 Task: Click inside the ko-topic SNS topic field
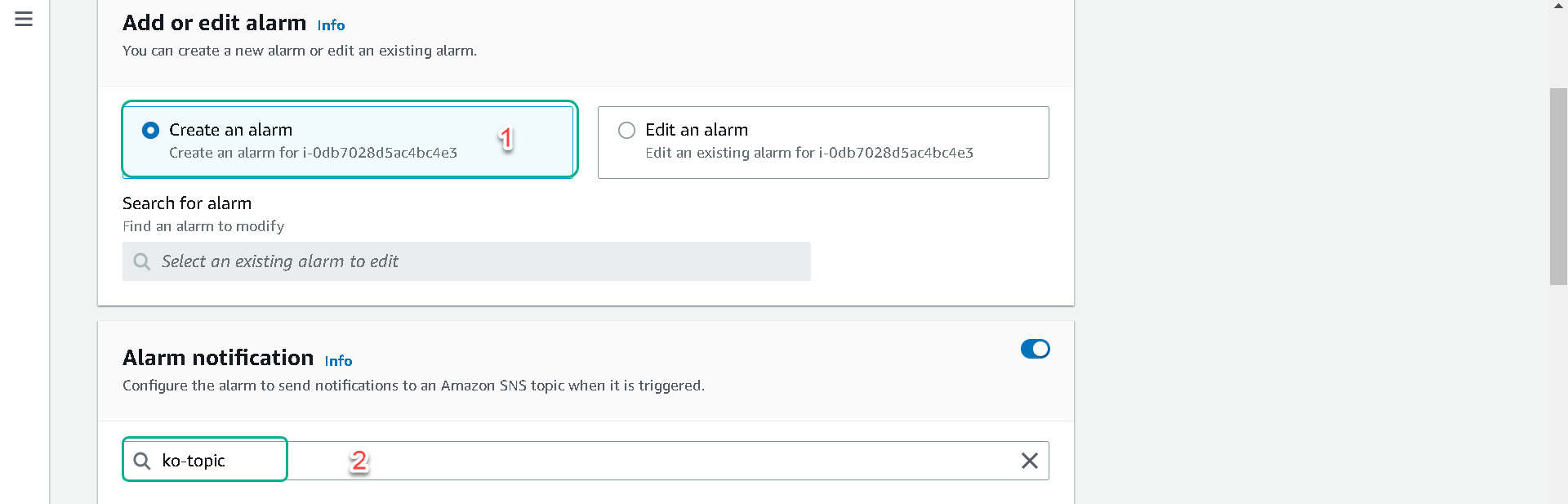click(586, 461)
